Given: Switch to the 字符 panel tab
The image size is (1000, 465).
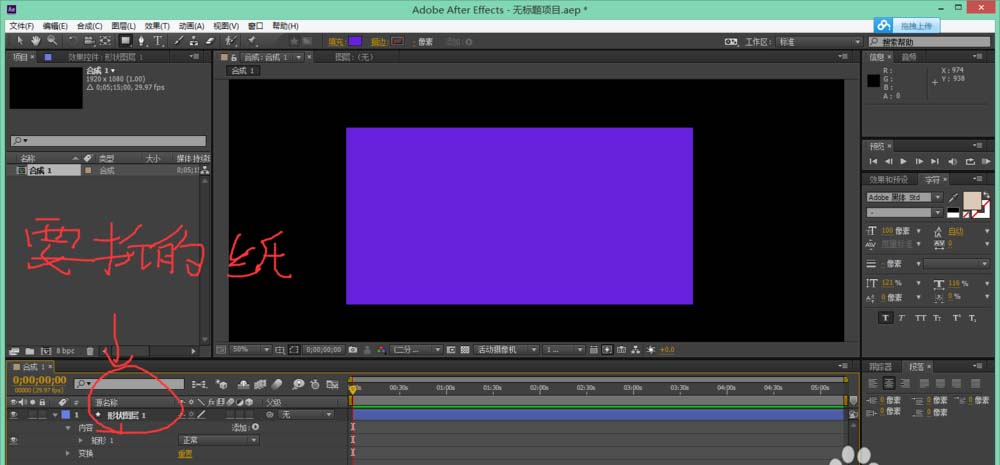Looking at the screenshot, I should coord(931,179).
